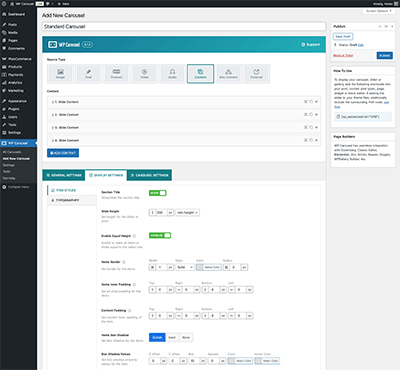400x370 pixels.
Task: Click the Publish button
Action: 385,55
